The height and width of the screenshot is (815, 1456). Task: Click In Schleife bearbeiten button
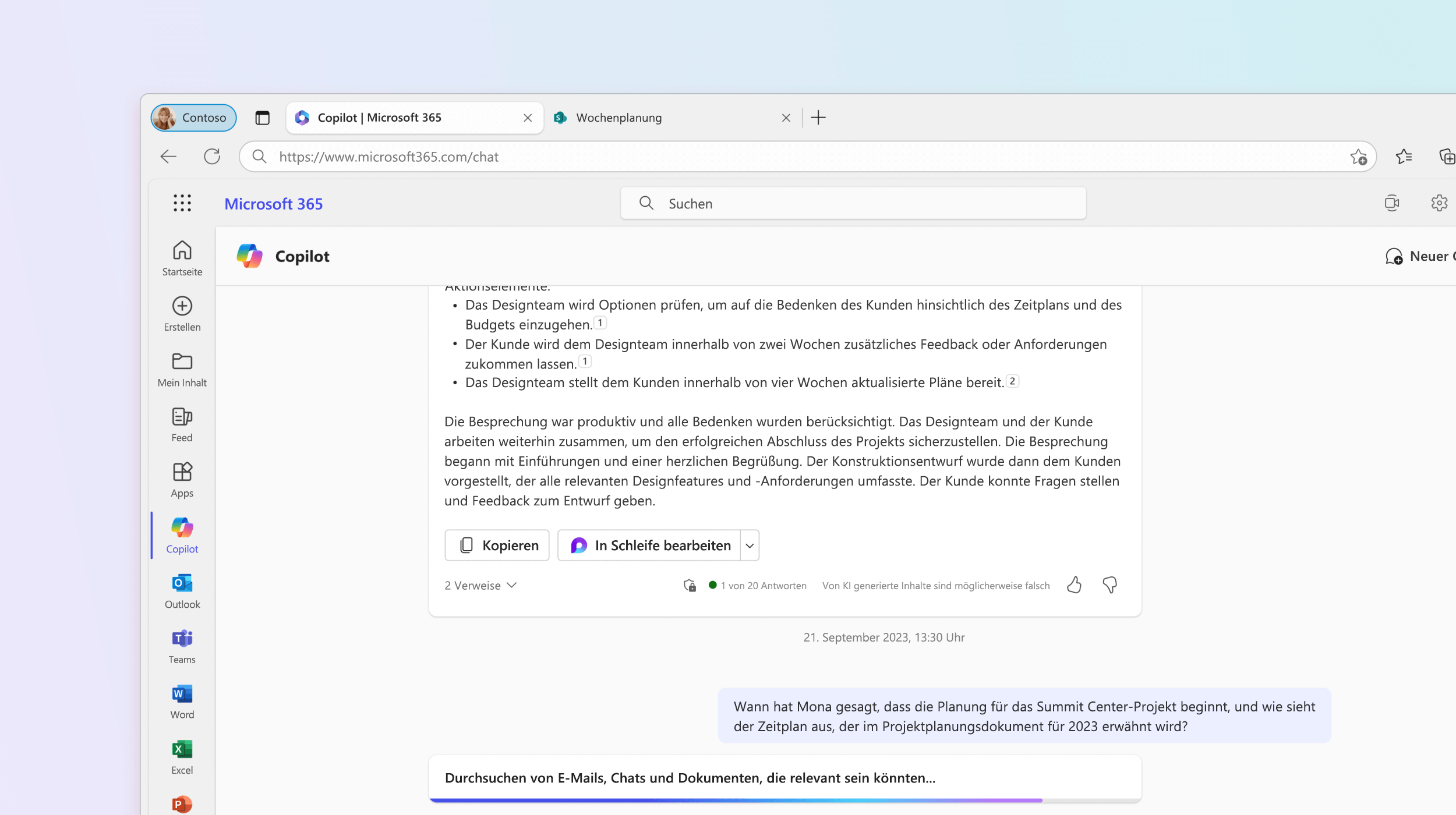click(x=649, y=545)
